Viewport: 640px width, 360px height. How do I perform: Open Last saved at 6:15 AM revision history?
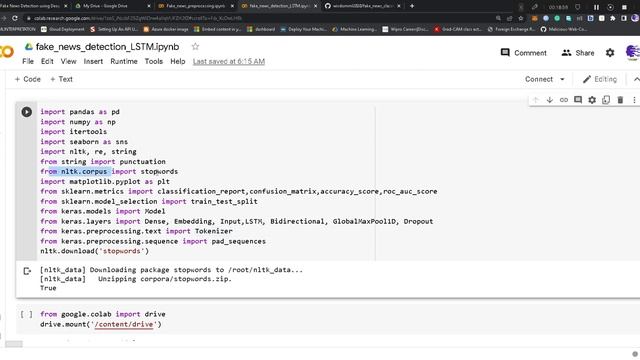point(229,61)
